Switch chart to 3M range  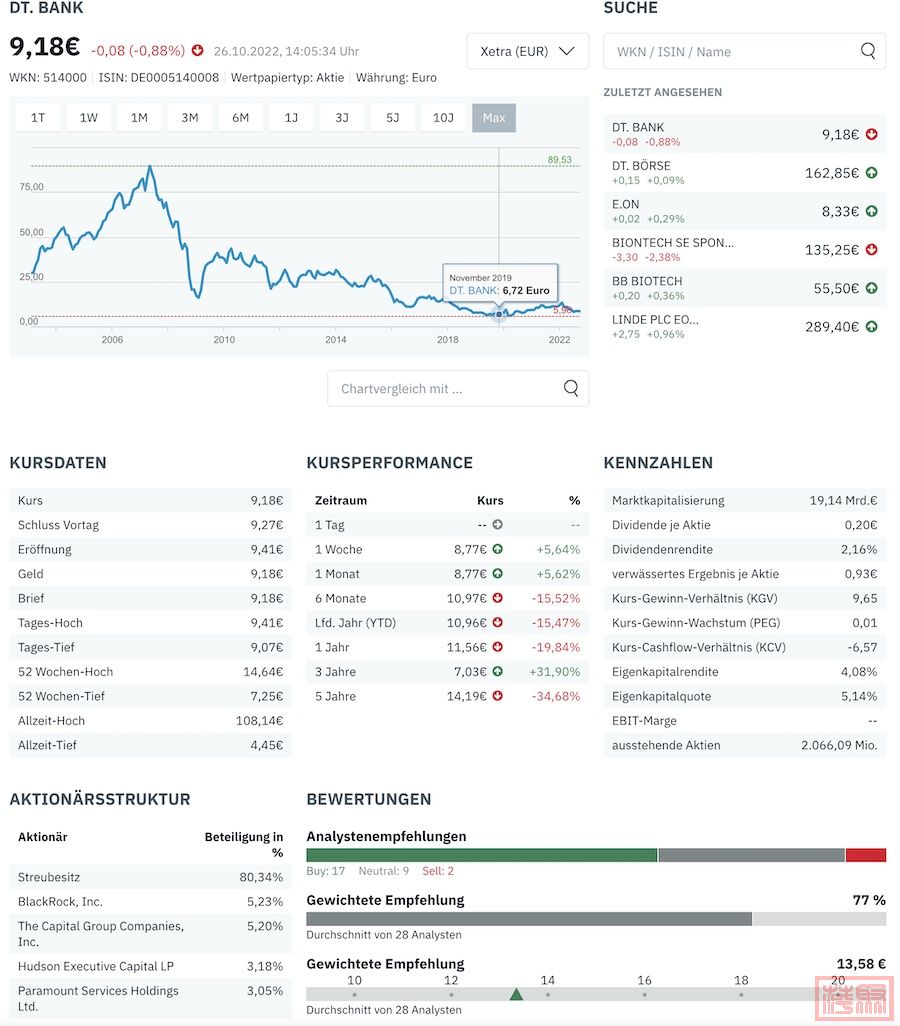tap(190, 118)
